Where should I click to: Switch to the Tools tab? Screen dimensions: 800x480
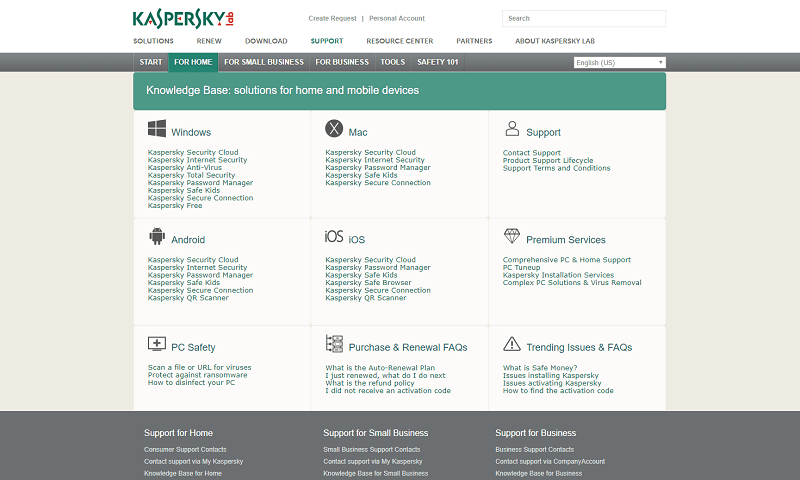[x=392, y=62]
